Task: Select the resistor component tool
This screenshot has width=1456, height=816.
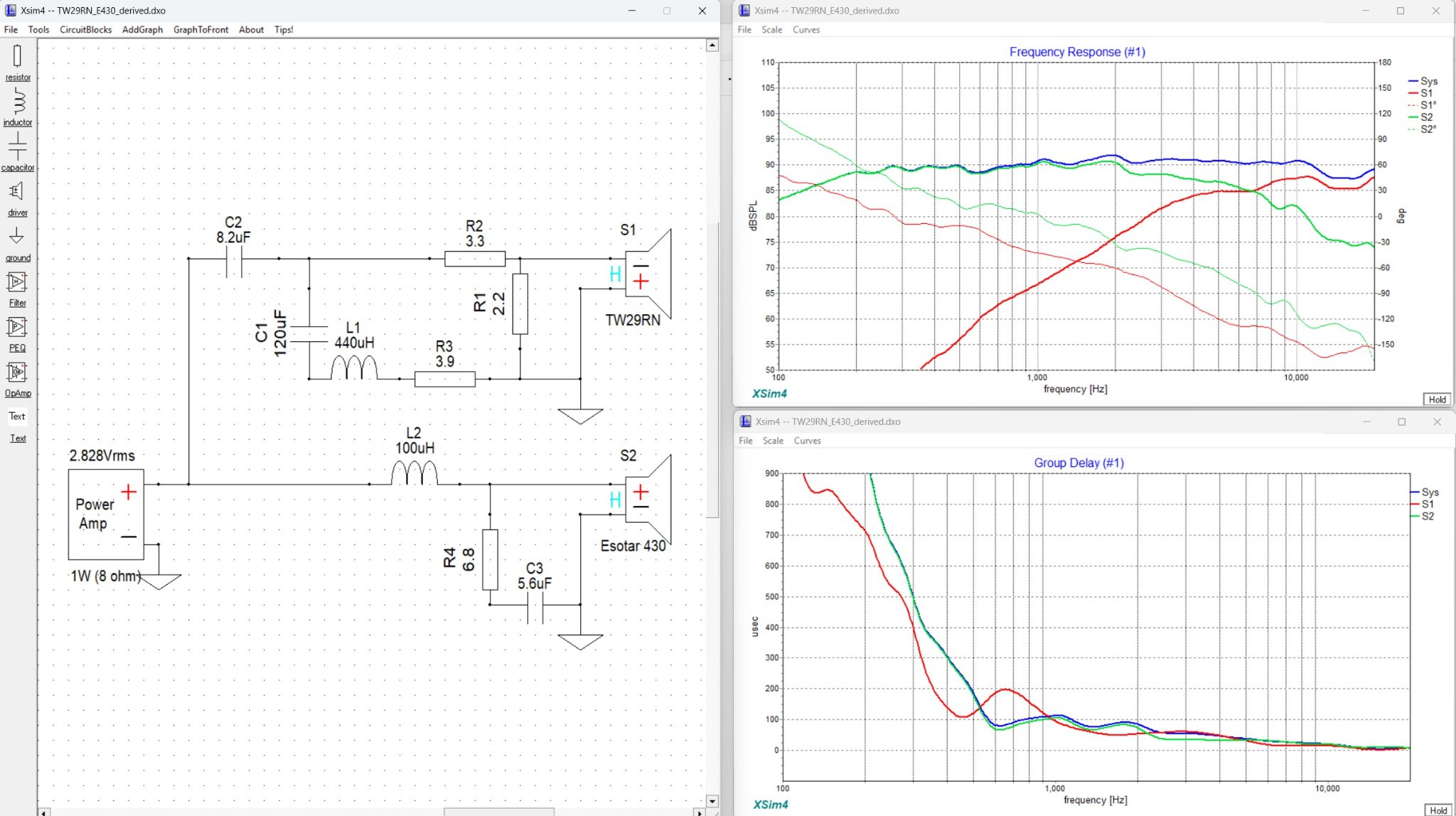Action: (x=18, y=62)
